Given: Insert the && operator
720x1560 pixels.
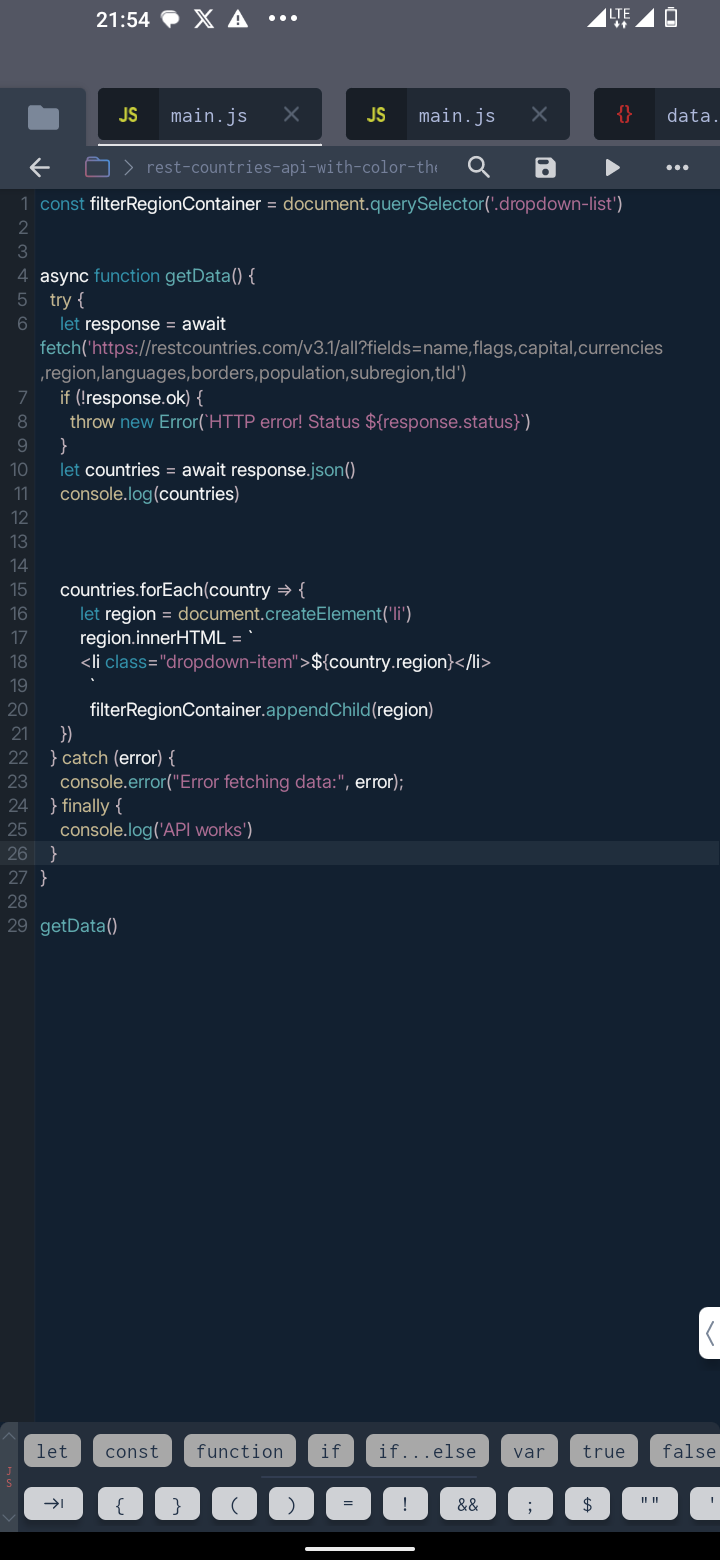Looking at the screenshot, I should click(468, 1504).
